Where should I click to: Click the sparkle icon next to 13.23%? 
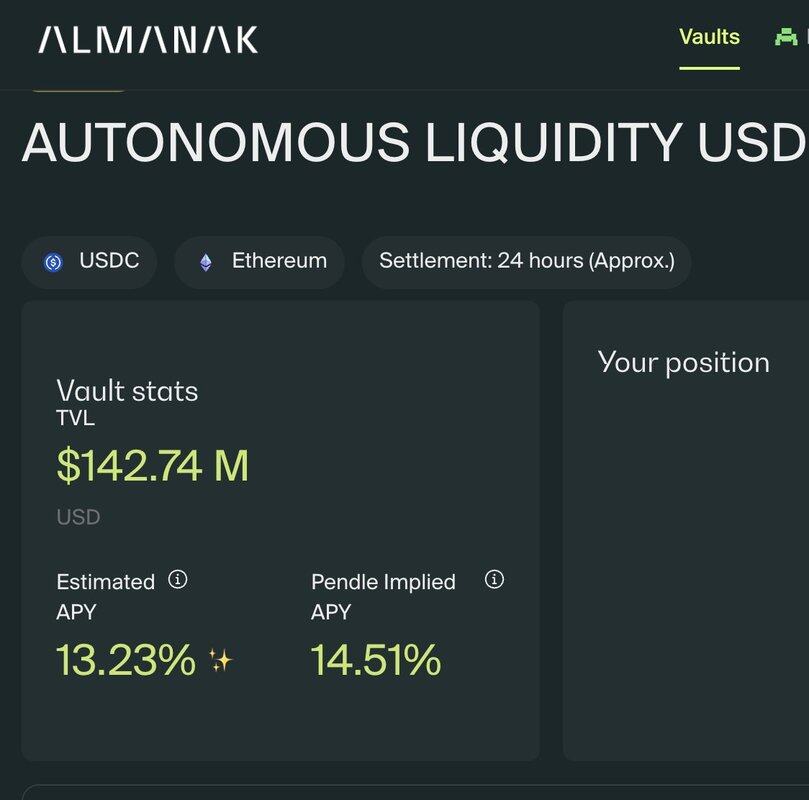pyautogui.click(x=220, y=660)
